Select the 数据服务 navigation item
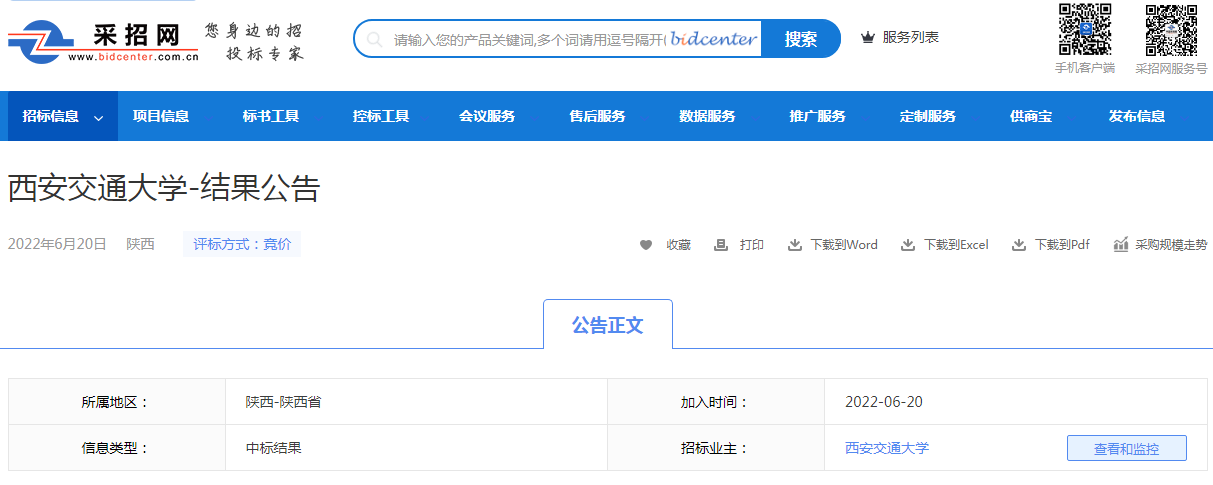Viewport: 1213px width, 485px height. coord(707,116)
